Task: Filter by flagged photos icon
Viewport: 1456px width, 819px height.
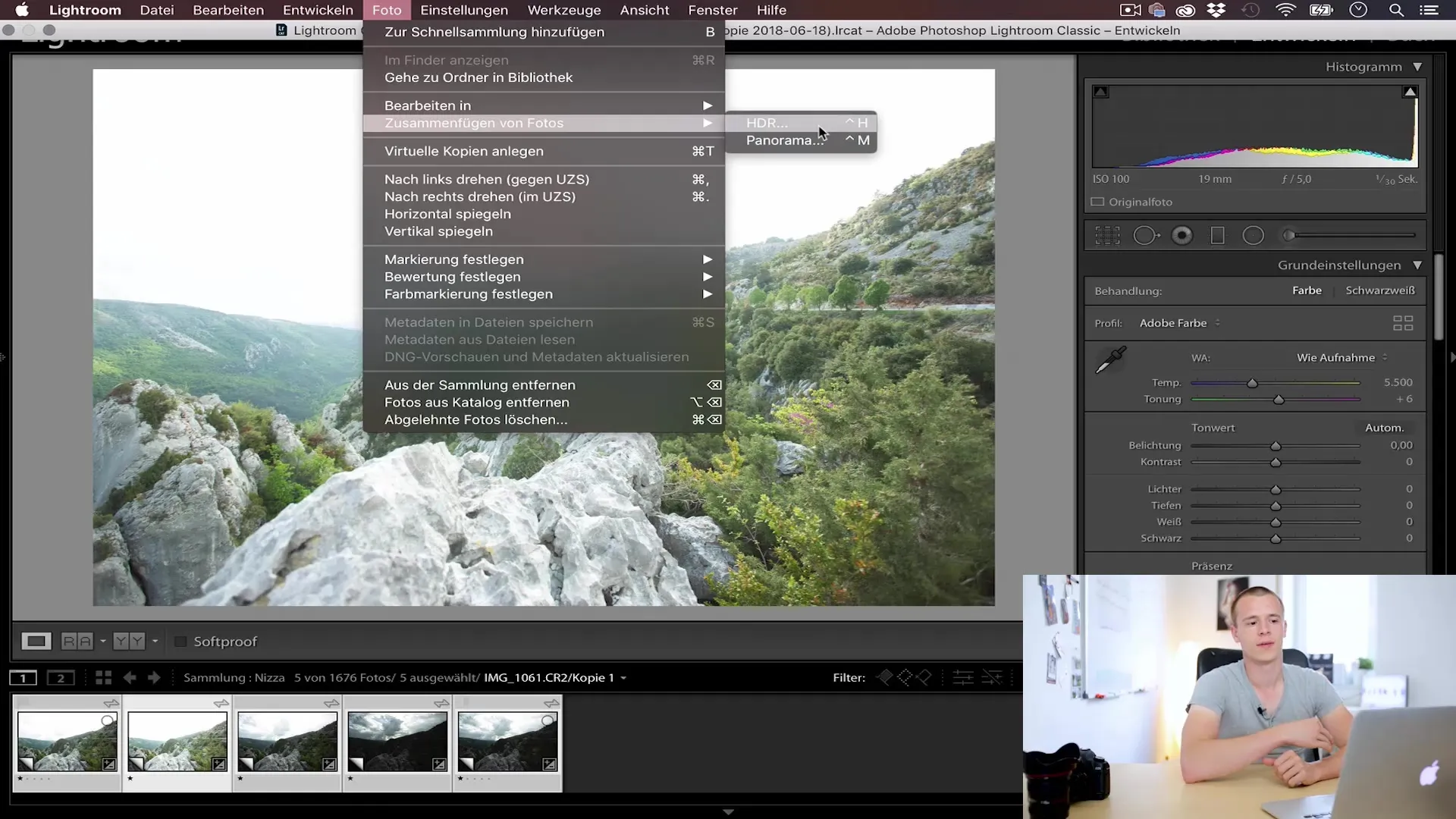Action: [884, 677]
